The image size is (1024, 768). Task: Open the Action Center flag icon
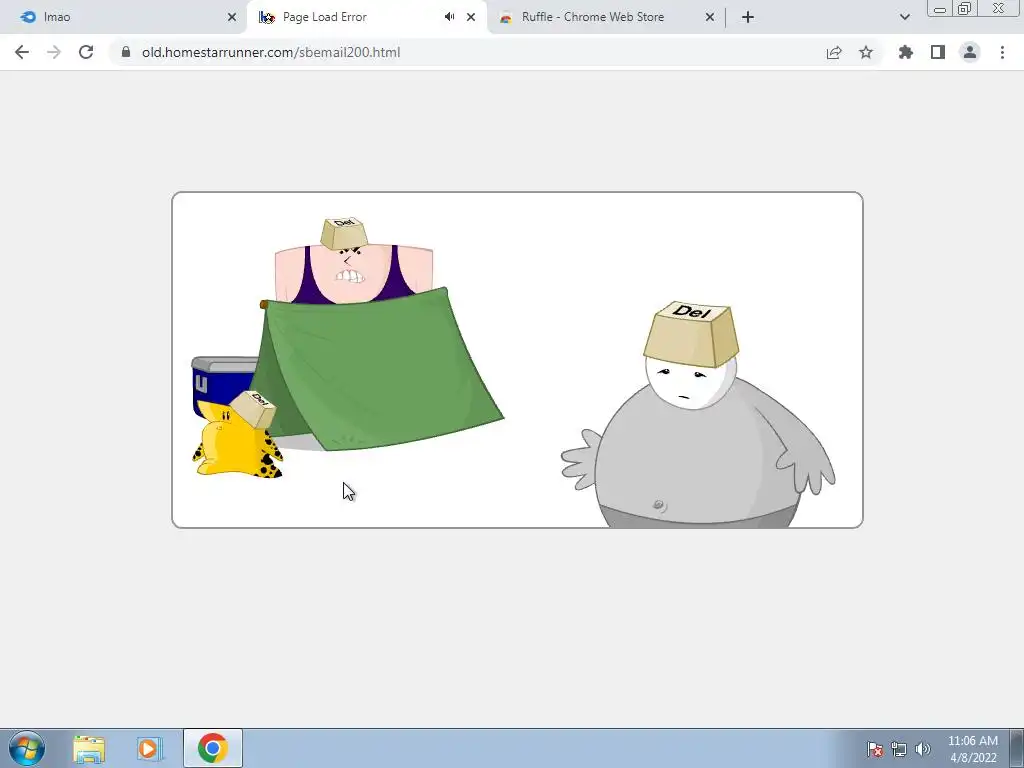[875, 749]
